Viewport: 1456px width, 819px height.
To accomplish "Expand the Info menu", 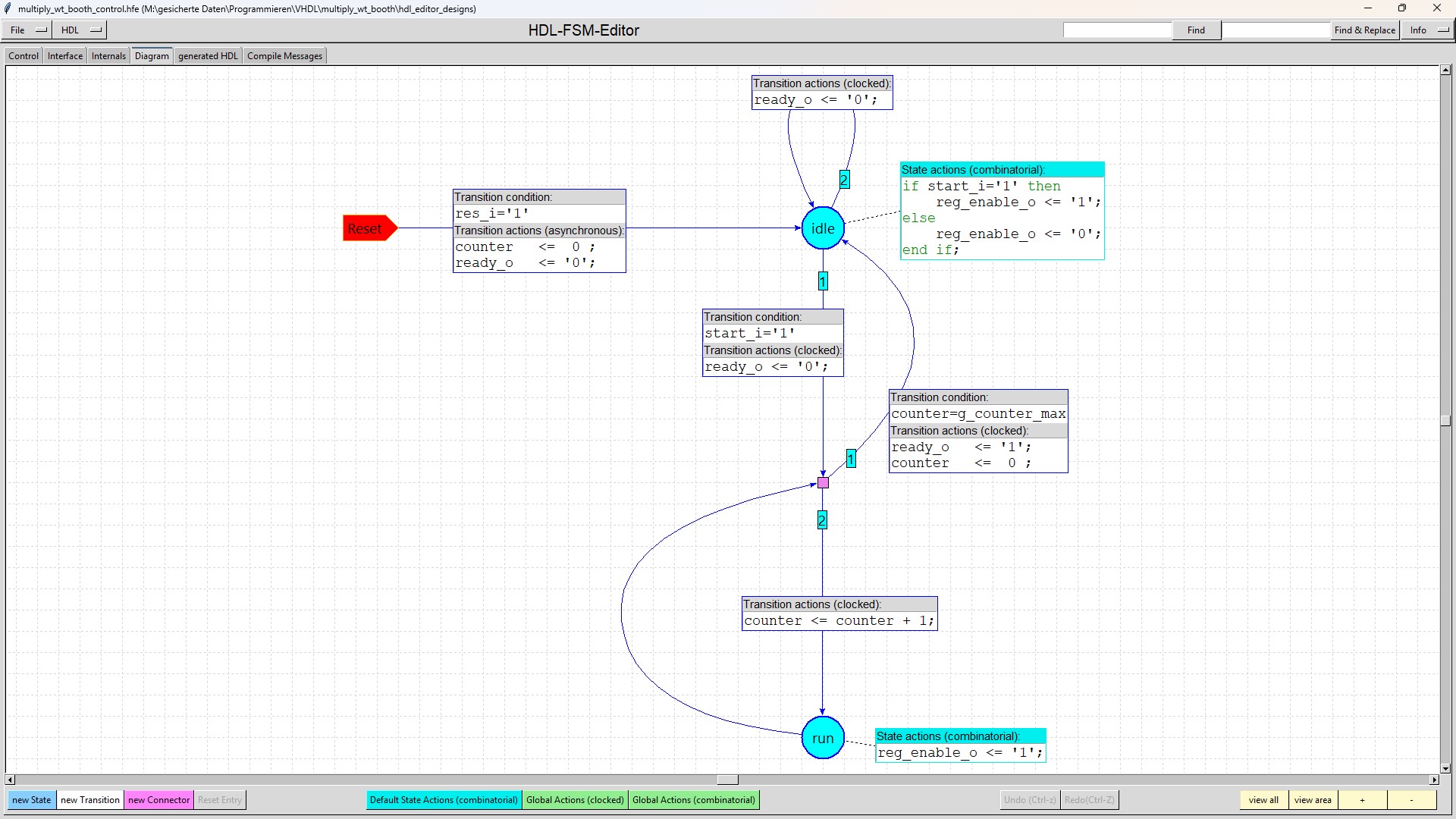I will point(1429,30).
